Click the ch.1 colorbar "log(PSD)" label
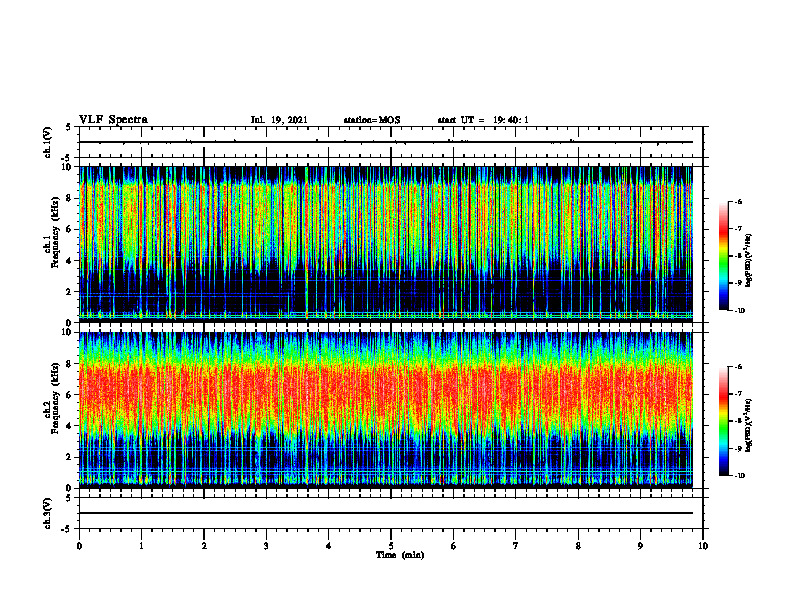Screen dimensions: 792x612 (749, 261)
